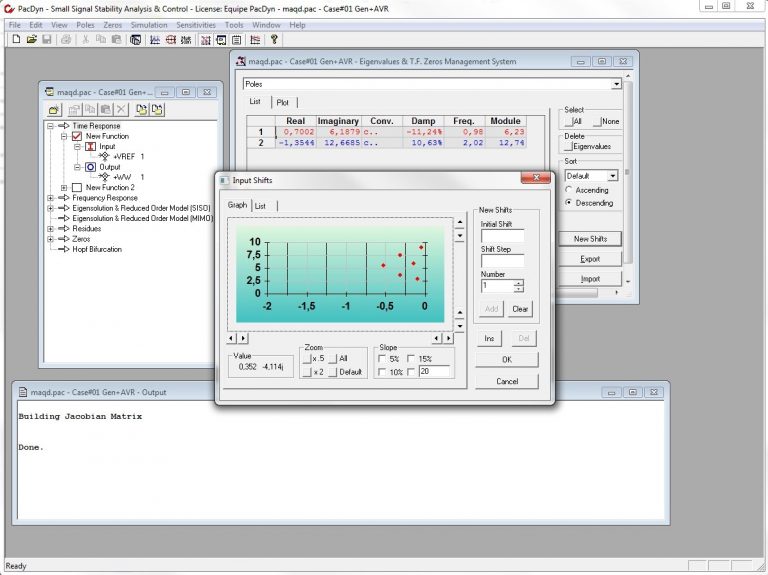Click the New file toolbar icon

point(17,40)
